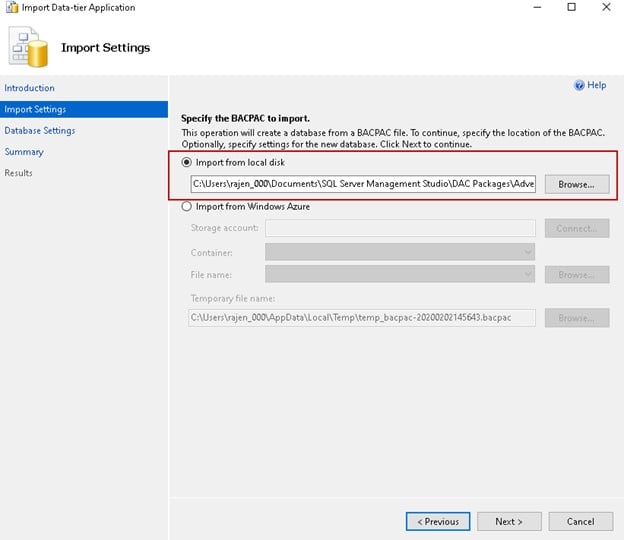Click the local BACPAC file path field
This screenshot has height=540, width=624.
pos(363,184)
